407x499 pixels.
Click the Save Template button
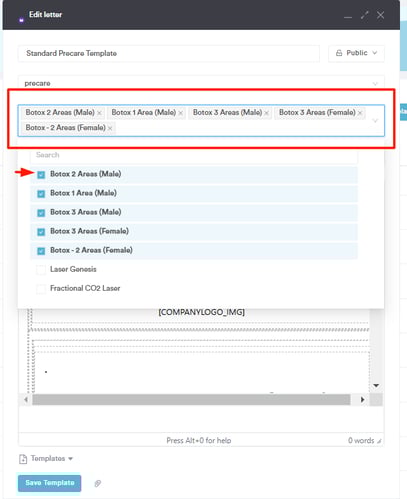pyautogui.click(x=50, y=483)
